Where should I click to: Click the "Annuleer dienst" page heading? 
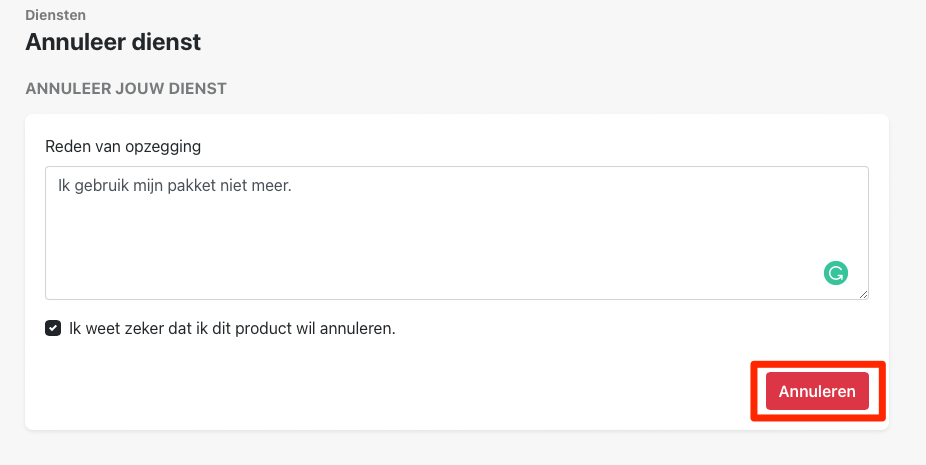tap(113, 42)
